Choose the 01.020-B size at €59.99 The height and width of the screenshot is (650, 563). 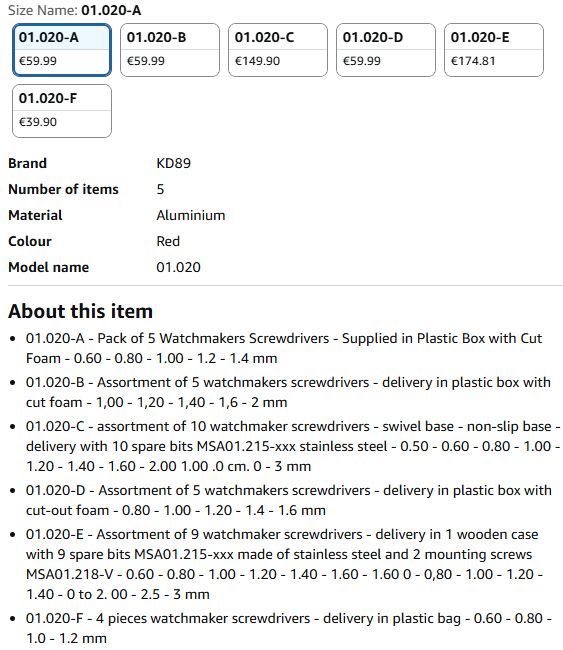click(x=170, y=50)
